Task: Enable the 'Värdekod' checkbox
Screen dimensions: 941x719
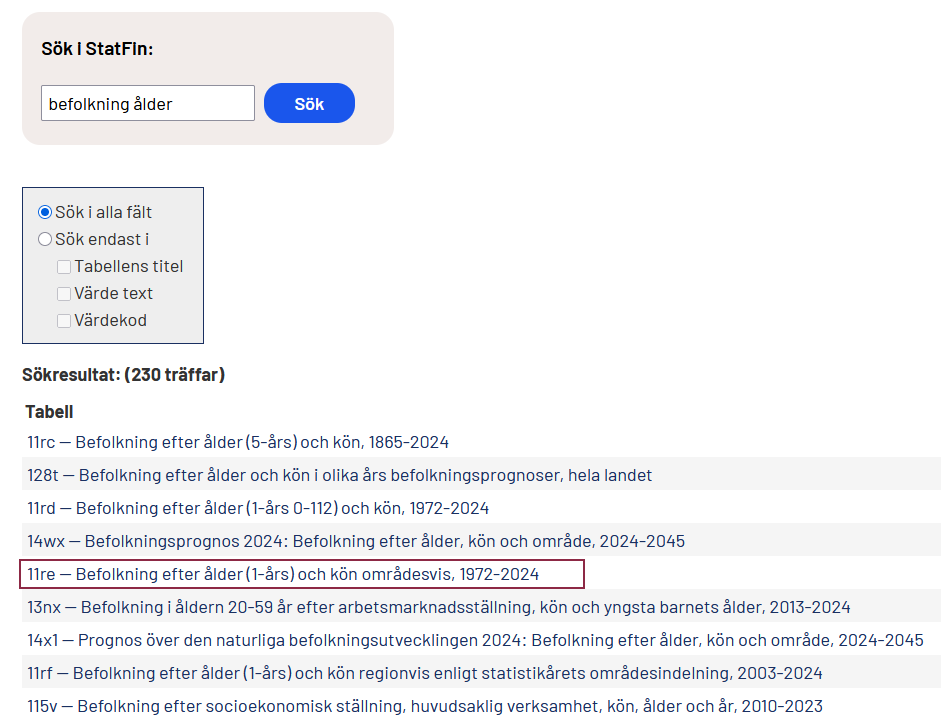Action: click(x=64, y=321)
